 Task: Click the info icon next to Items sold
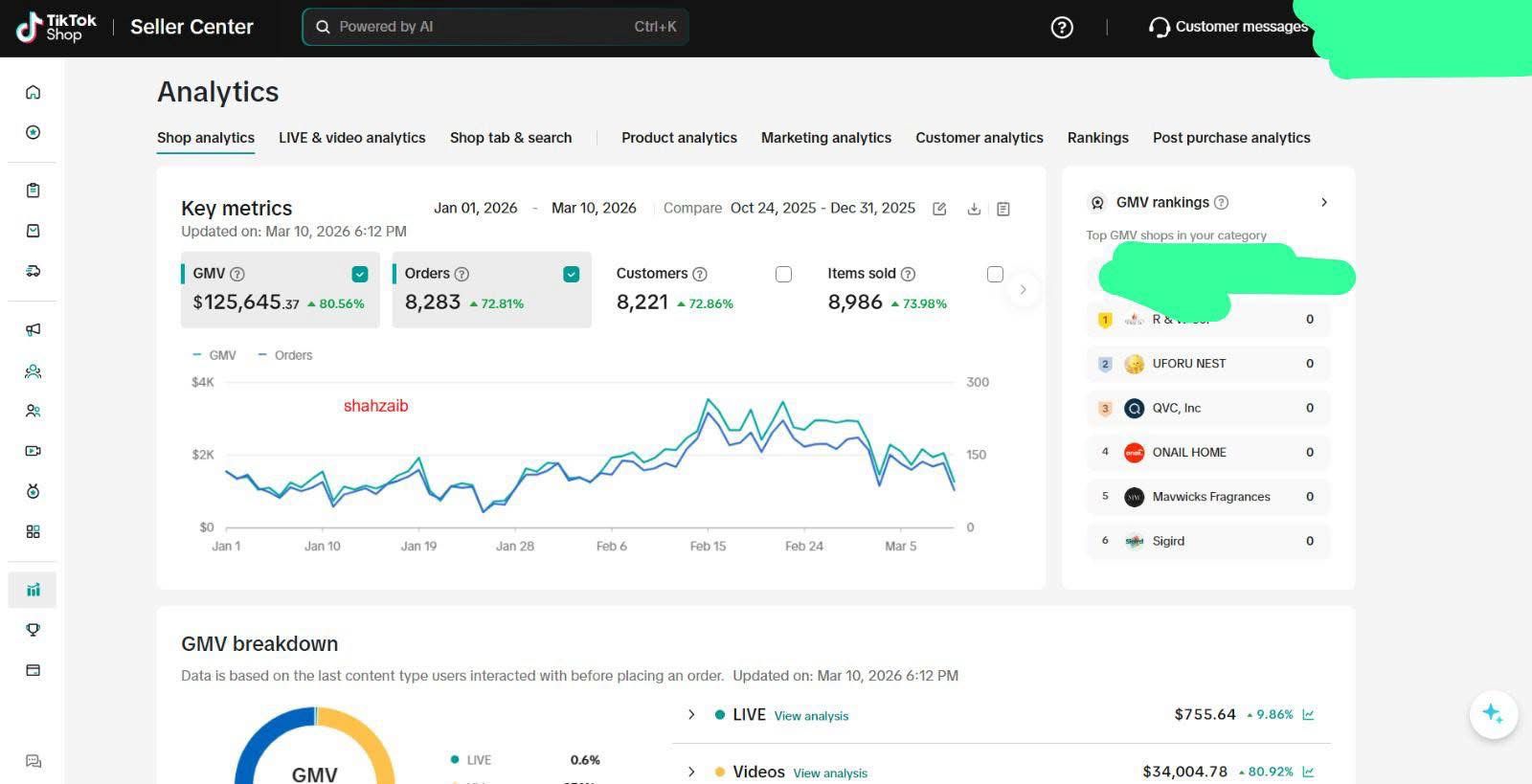coord(909,274)
